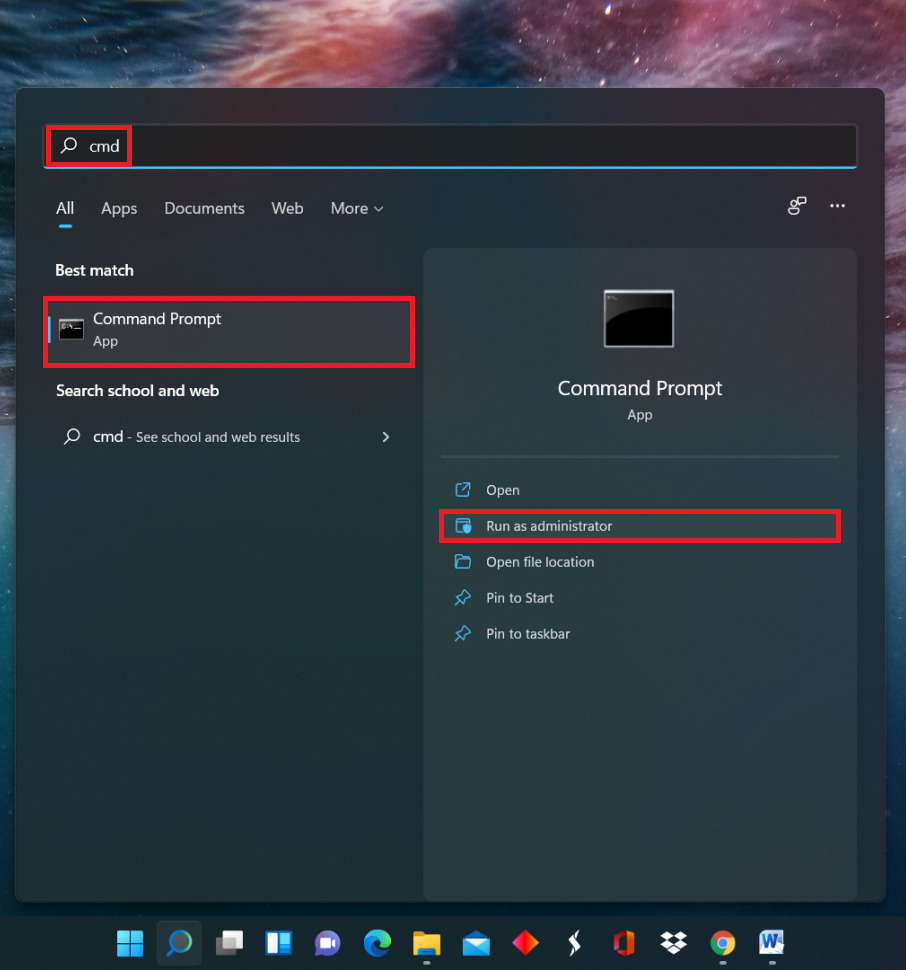Open Task View from taskbar

pyautogui.click(x=229, y=943)
